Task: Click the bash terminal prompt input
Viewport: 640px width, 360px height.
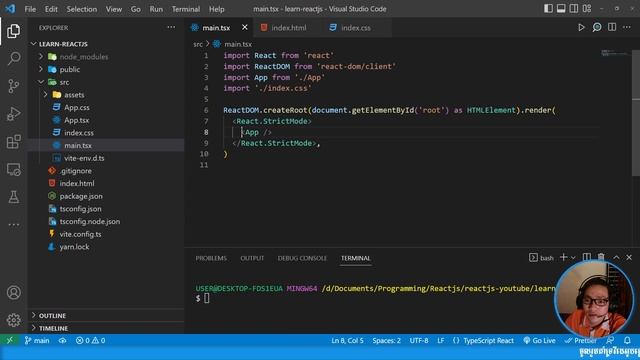Action: 207,298
